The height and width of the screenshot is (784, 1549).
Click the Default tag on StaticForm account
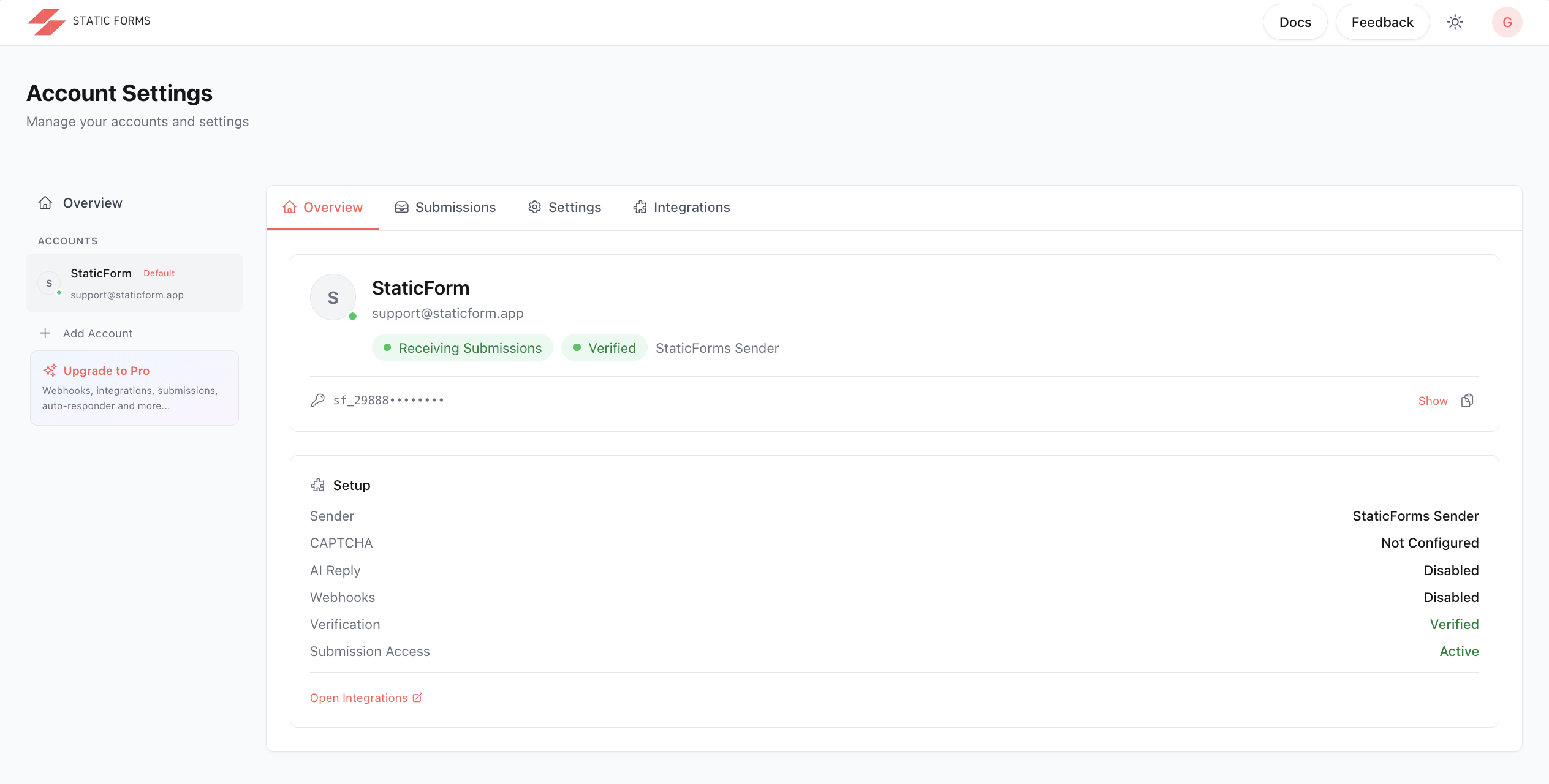pyautogui.click(x=159, y=273)
